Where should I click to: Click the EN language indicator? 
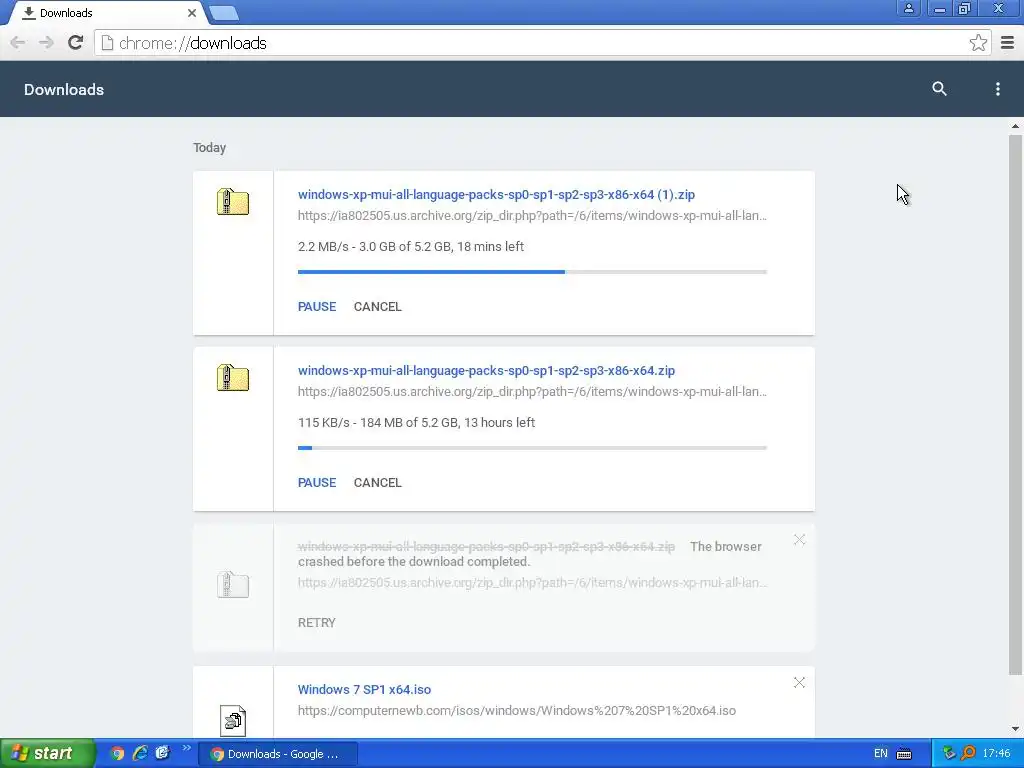tap(880, 754)
